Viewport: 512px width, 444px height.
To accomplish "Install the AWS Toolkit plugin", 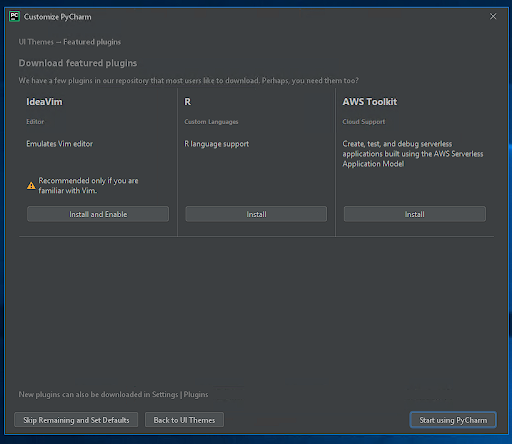I will click(x=415, y=214).
